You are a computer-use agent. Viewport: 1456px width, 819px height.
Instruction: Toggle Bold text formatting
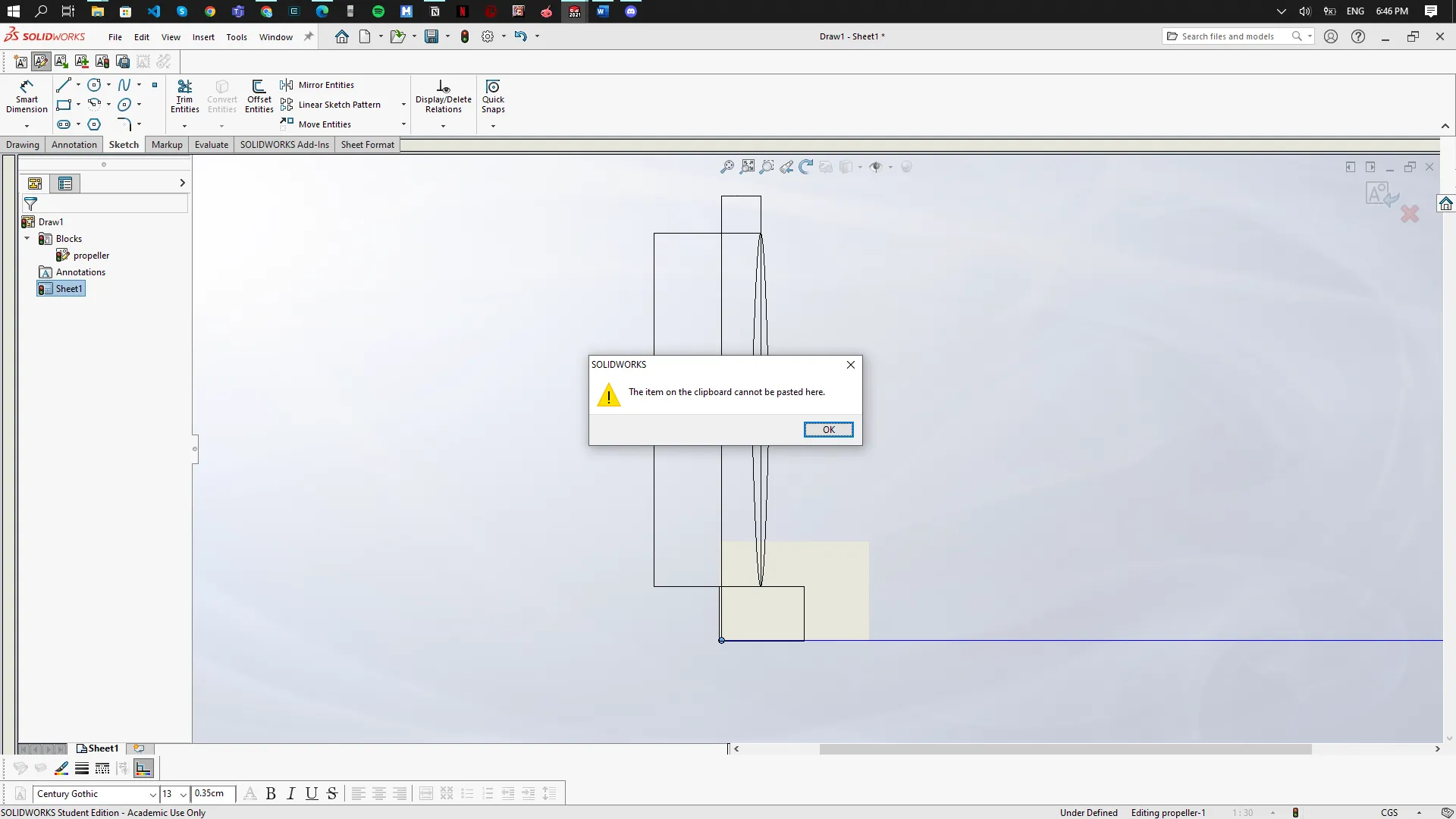[x=271, y=794]
